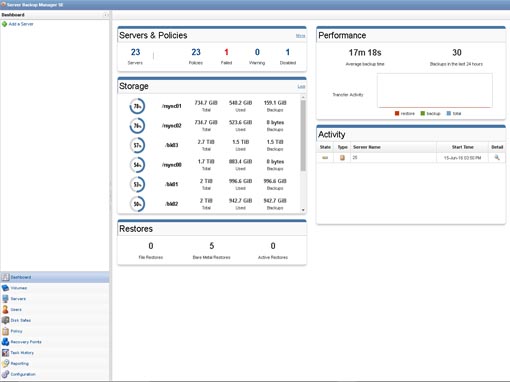This screenshot has width=510, height=382.
Task: Sort by Start Time column header
Action: 463,147
